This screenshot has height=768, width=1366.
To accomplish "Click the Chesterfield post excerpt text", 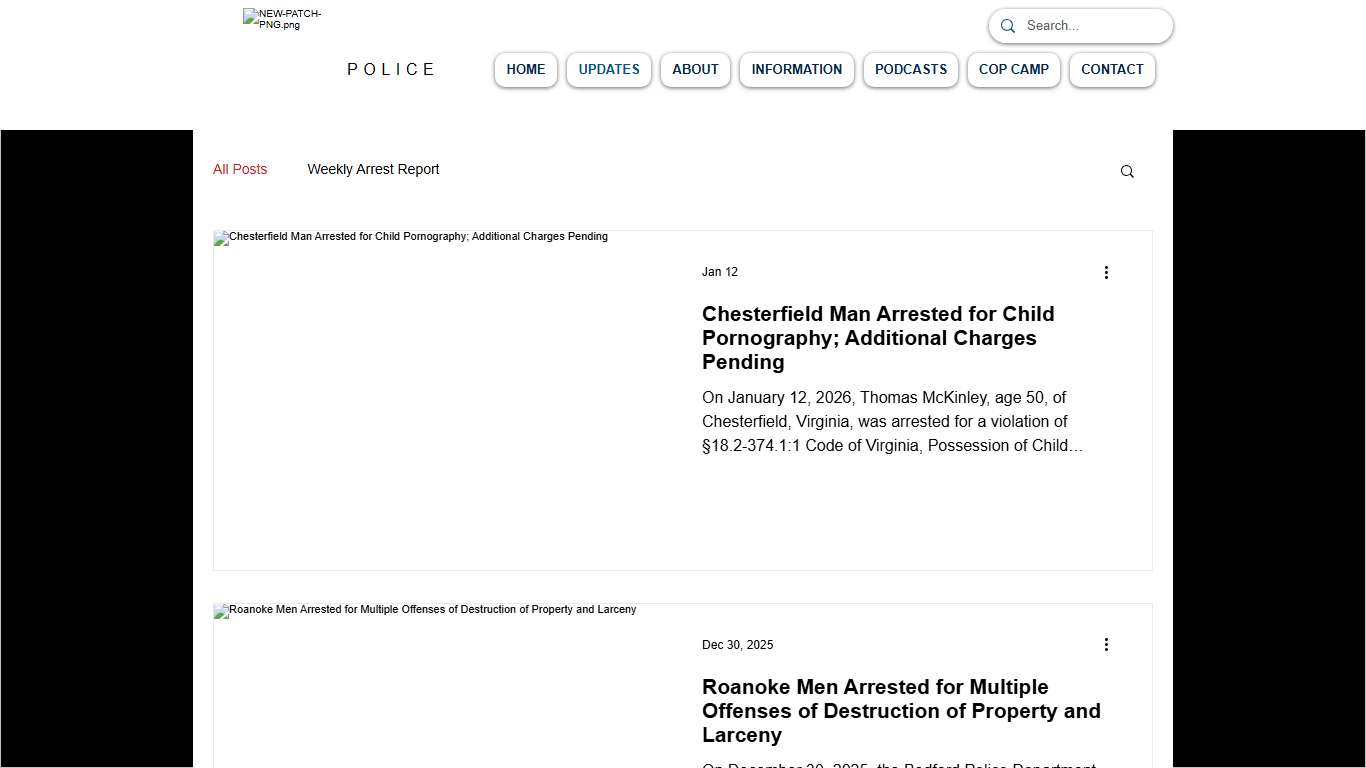I will click(x=892, y=422).
